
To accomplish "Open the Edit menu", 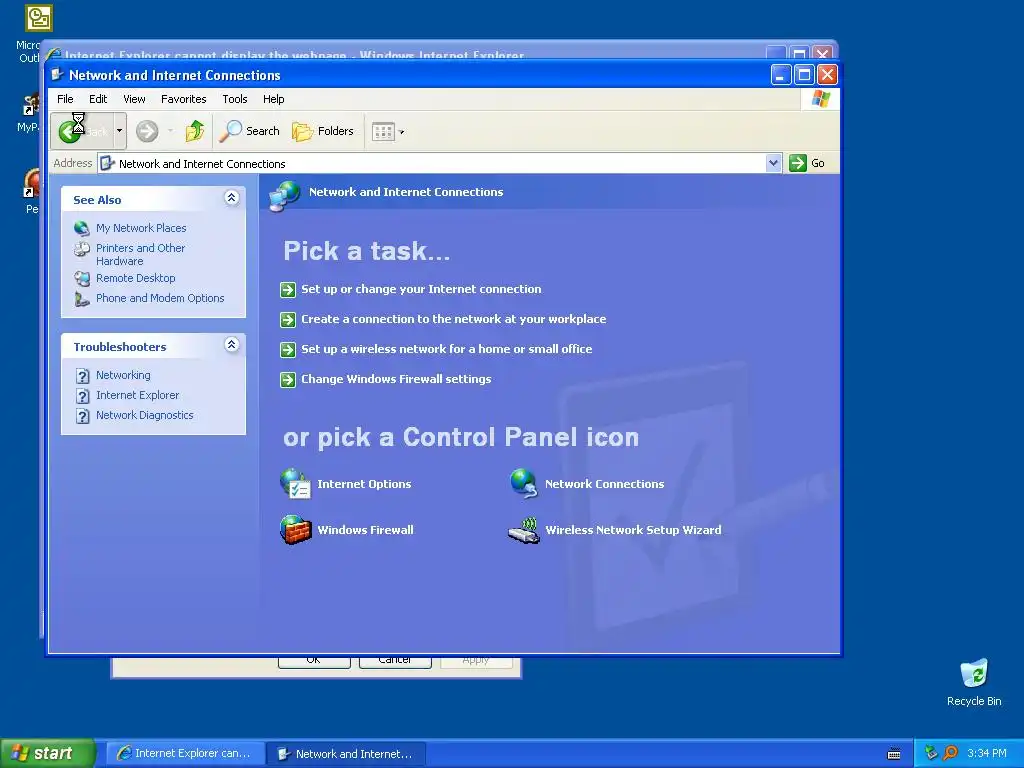I will pos(98,99).
